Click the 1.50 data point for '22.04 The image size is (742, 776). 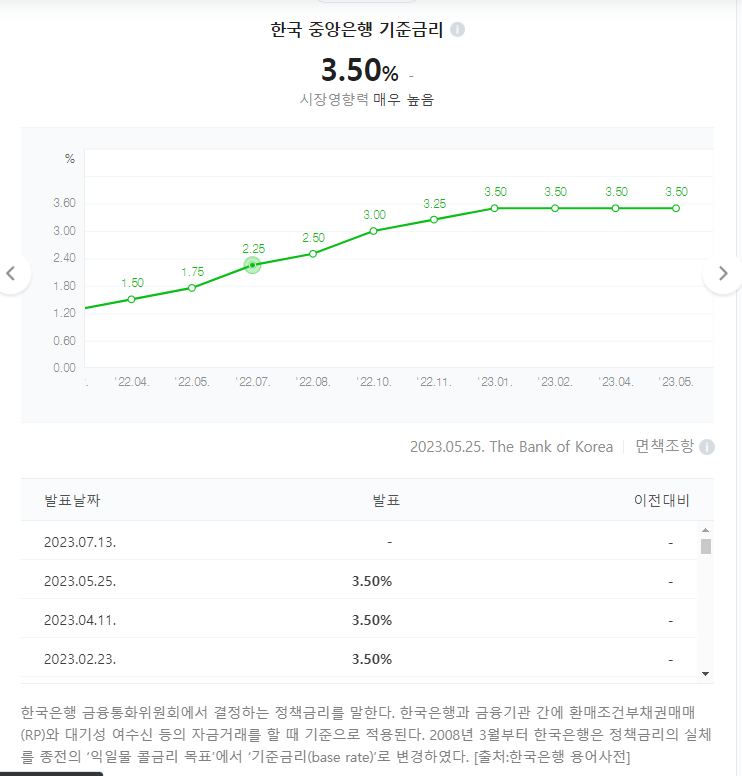click(x=131, y=299)
